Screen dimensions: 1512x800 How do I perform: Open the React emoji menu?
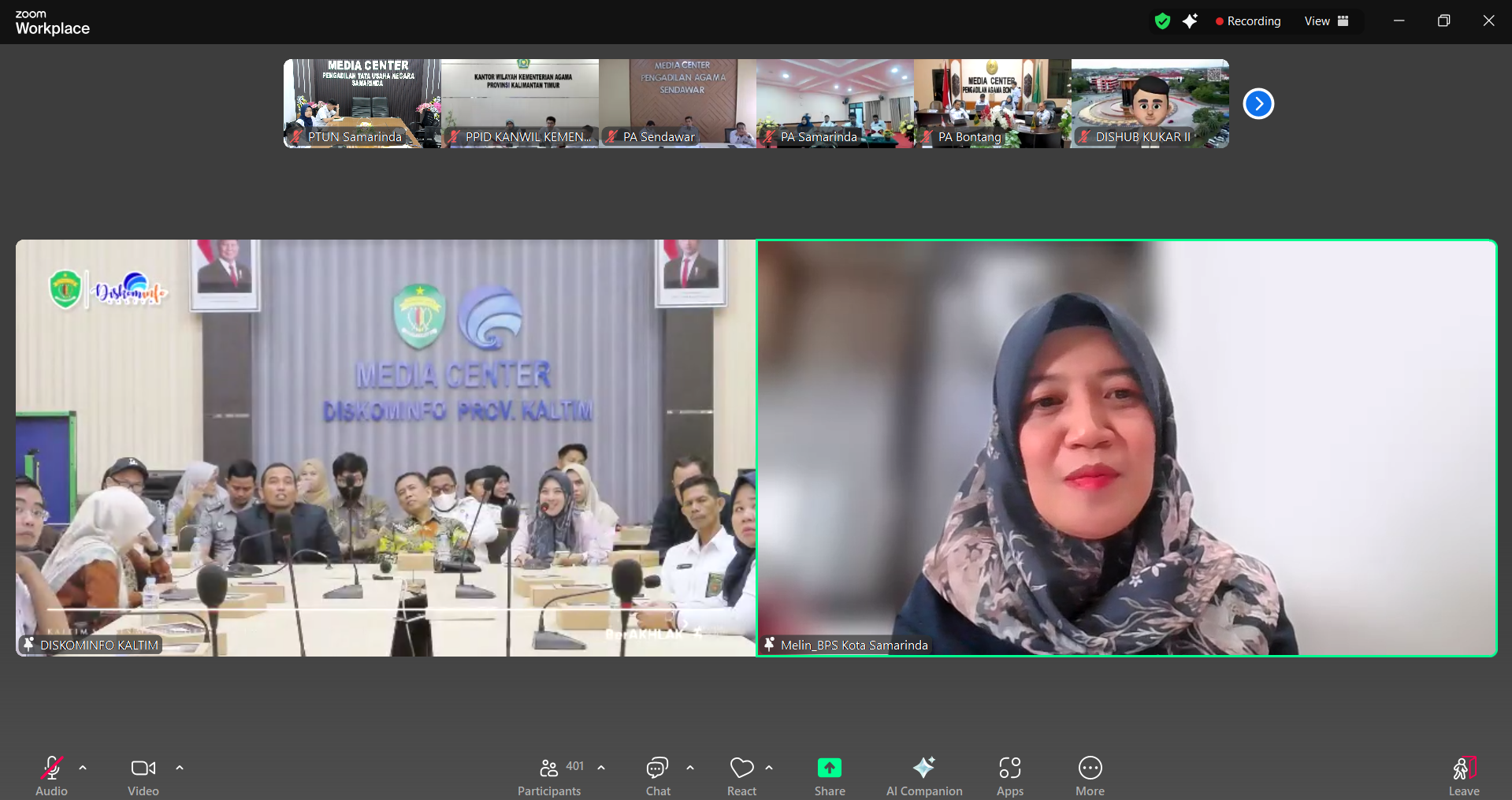click(x=741, y=776)
